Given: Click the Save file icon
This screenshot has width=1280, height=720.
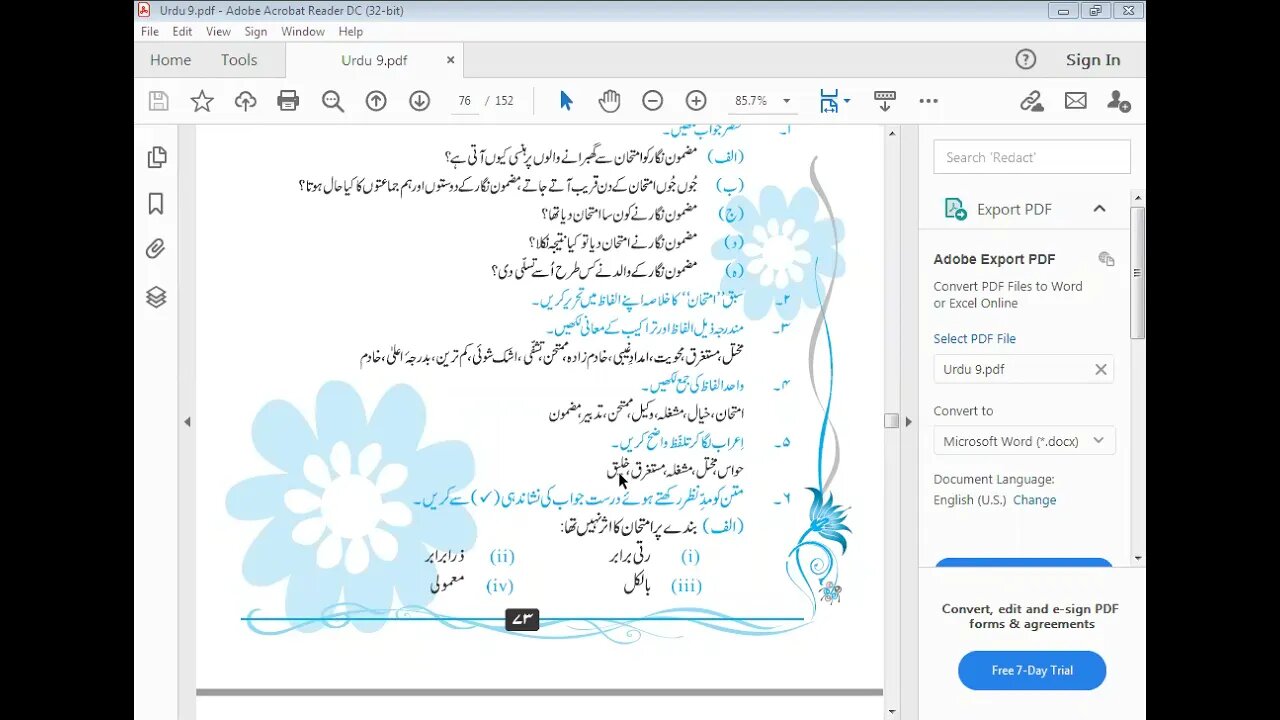Looking at the screenshot, I should click(x=158, y=101).
